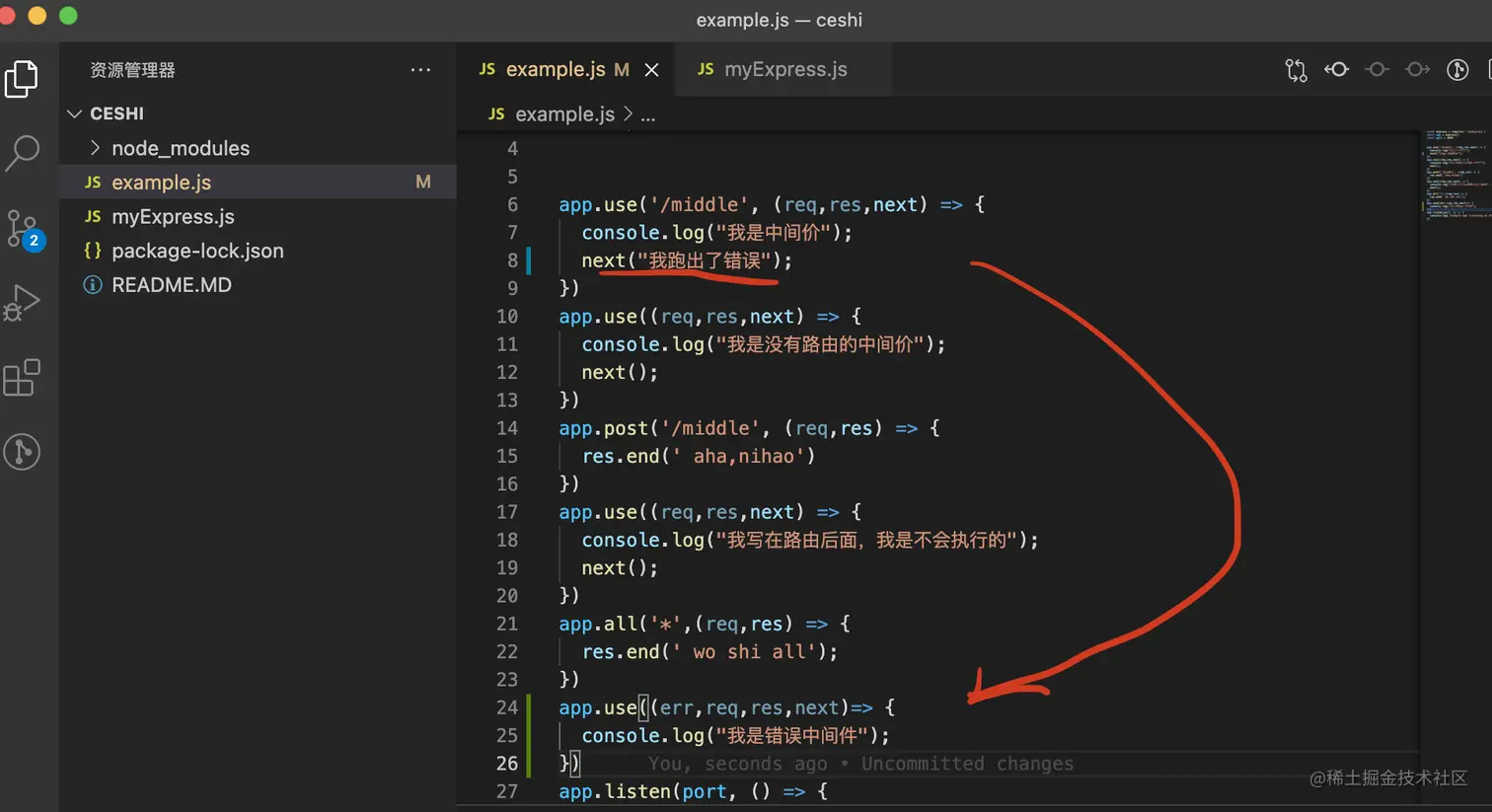Screen dimensions: 1492x812
Task: Click the JS icon of myExpress.js in explorer
Action: pyautogui.click(x=93, y=216)
